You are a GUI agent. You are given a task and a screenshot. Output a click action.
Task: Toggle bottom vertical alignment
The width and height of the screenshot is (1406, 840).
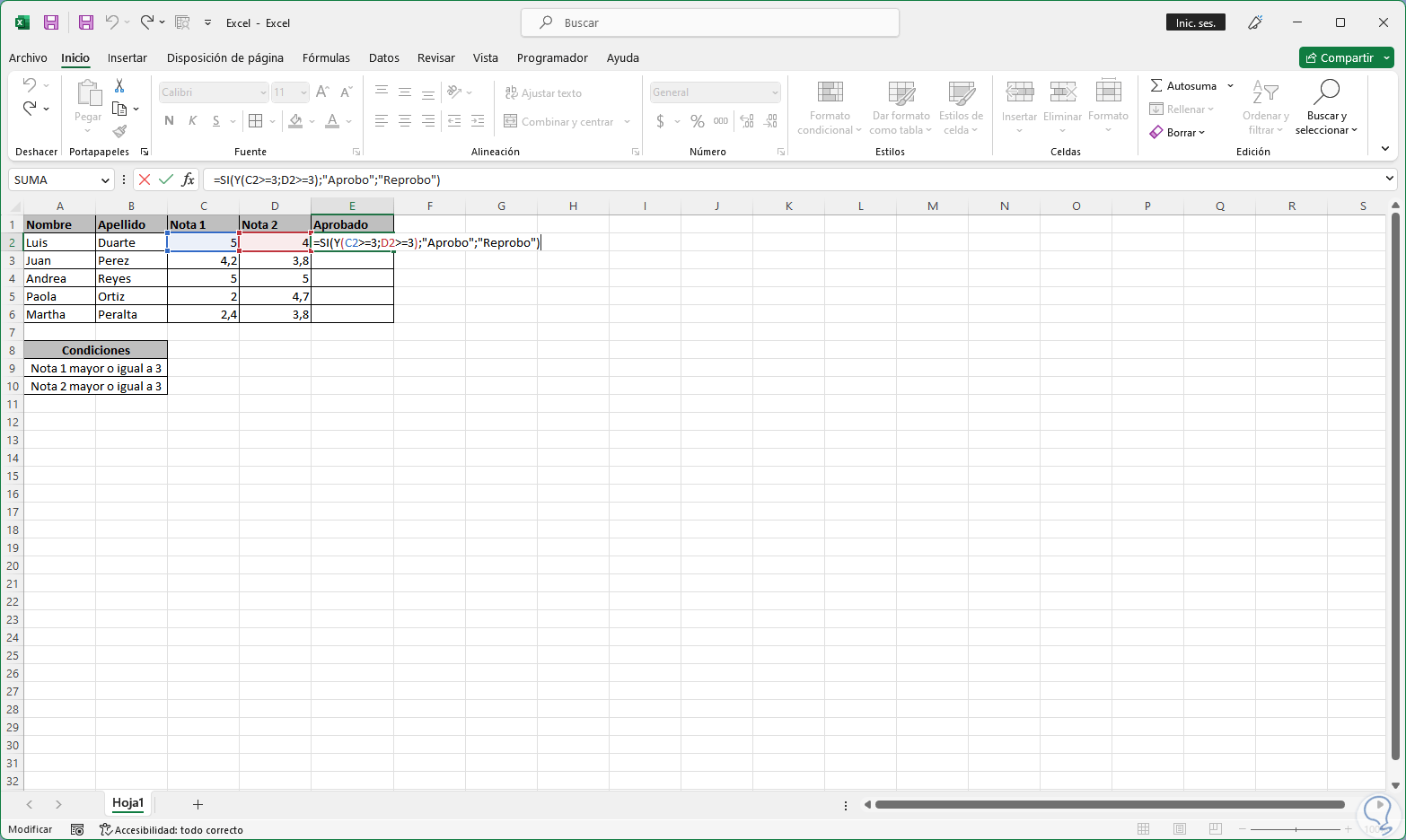coord(428,92)
